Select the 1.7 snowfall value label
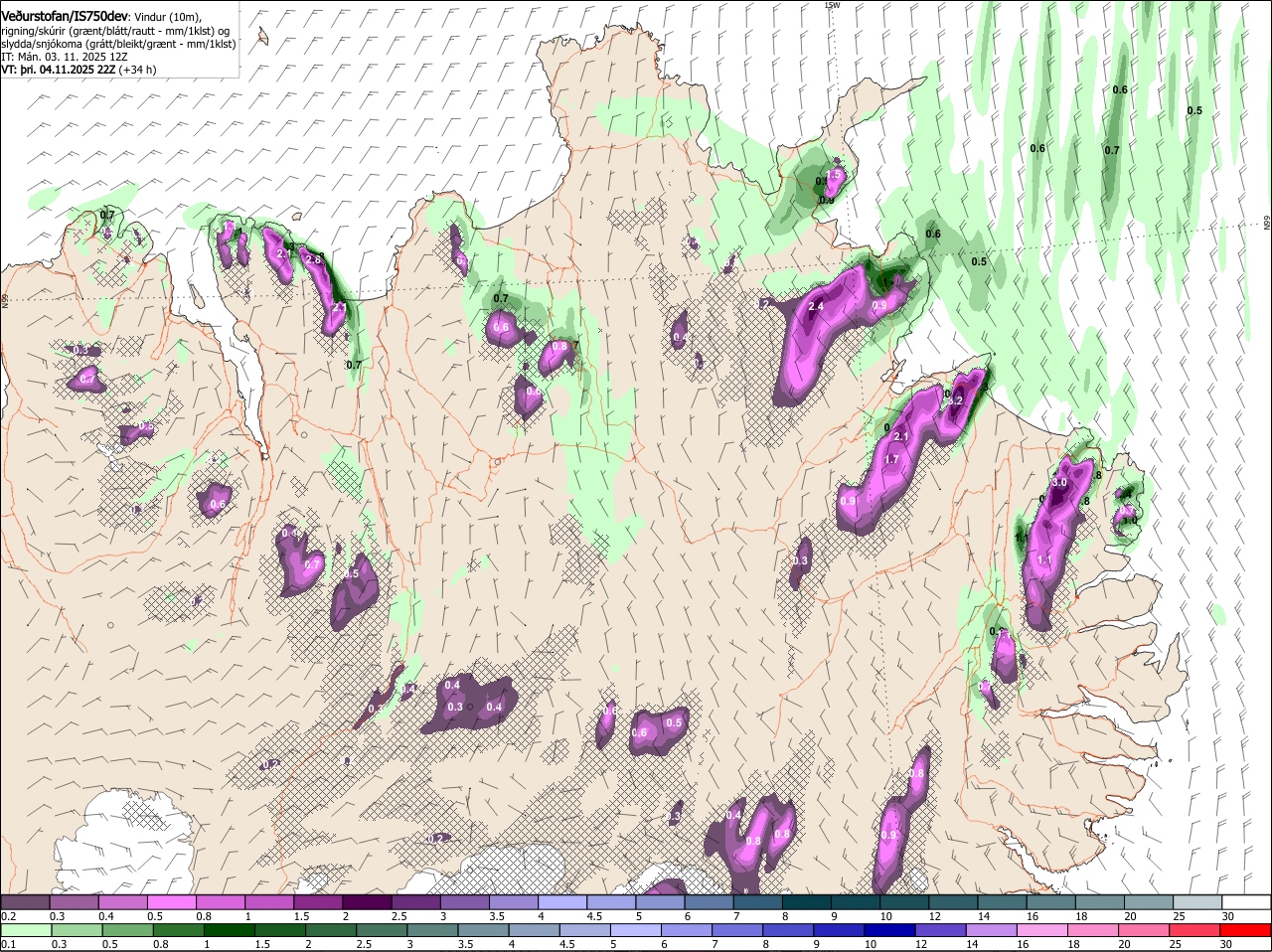The height and width of the screenshot is (952, 1272). (x=891, y=459)
